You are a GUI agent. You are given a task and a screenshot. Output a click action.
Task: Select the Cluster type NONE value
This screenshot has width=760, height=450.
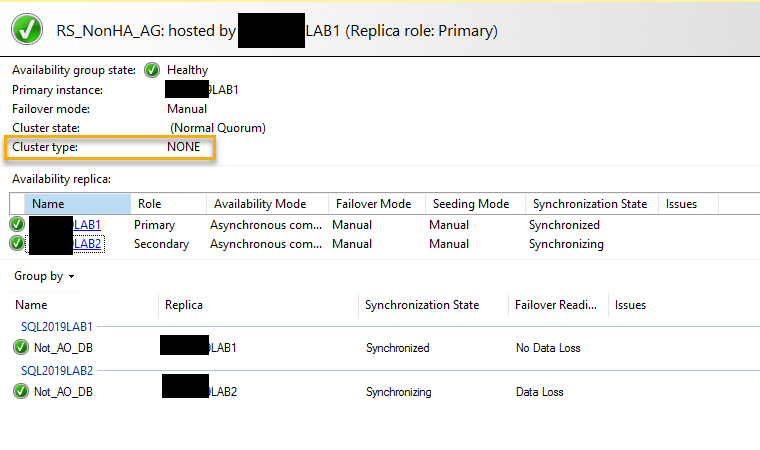point(183,147)
